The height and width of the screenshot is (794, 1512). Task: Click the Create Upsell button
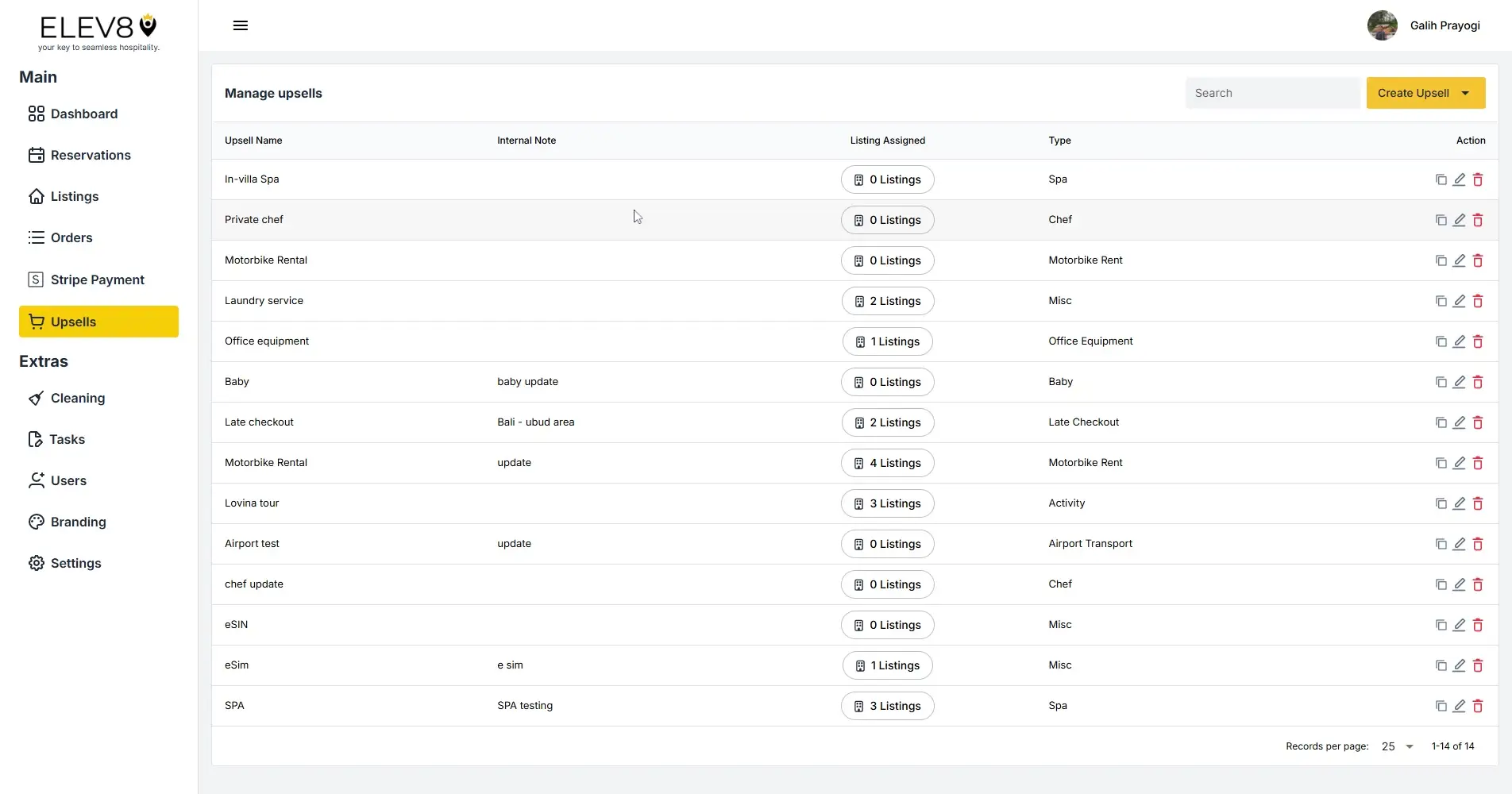[1414, 93]
